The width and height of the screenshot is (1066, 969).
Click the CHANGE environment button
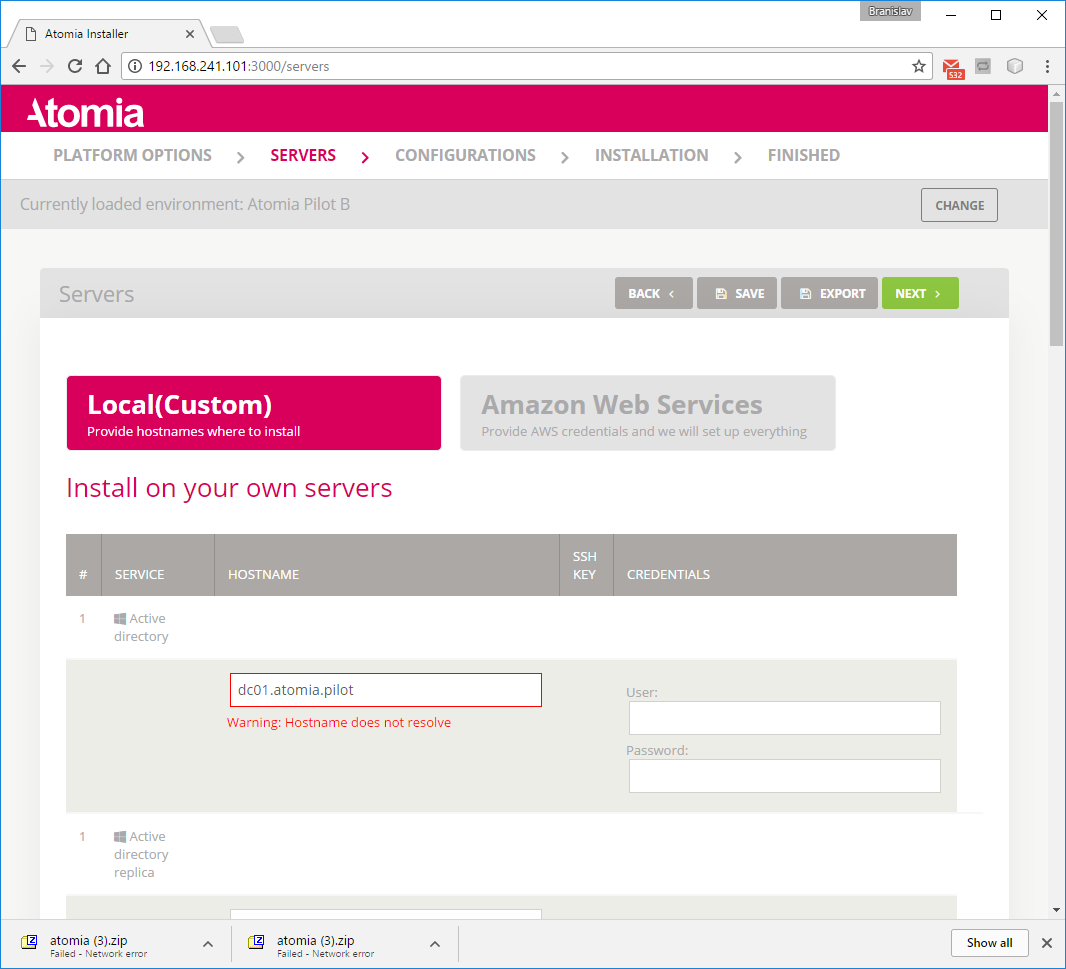click(x=958, y=204)
